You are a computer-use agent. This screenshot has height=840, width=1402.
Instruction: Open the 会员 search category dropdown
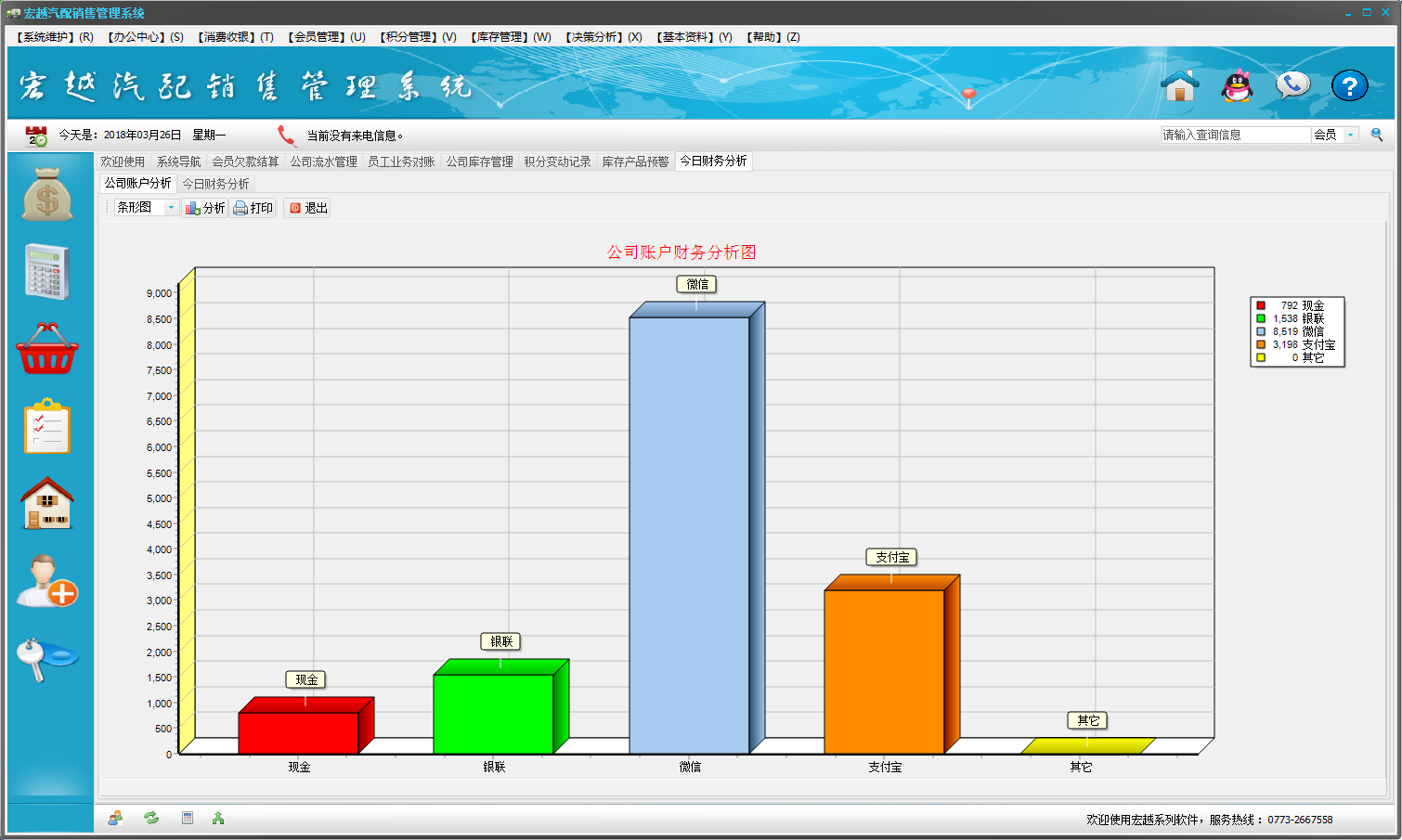[x=1350, y=136]
